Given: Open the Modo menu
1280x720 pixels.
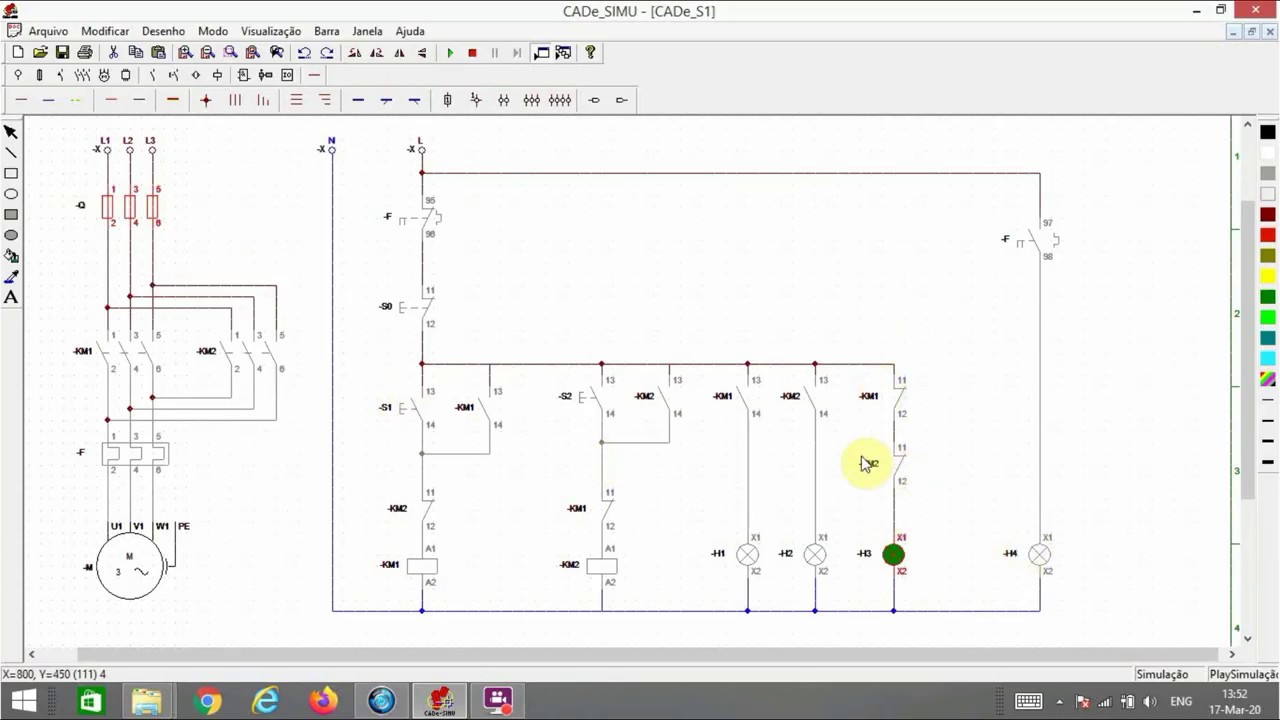Looking at the screenshot, I should (213, 31).
